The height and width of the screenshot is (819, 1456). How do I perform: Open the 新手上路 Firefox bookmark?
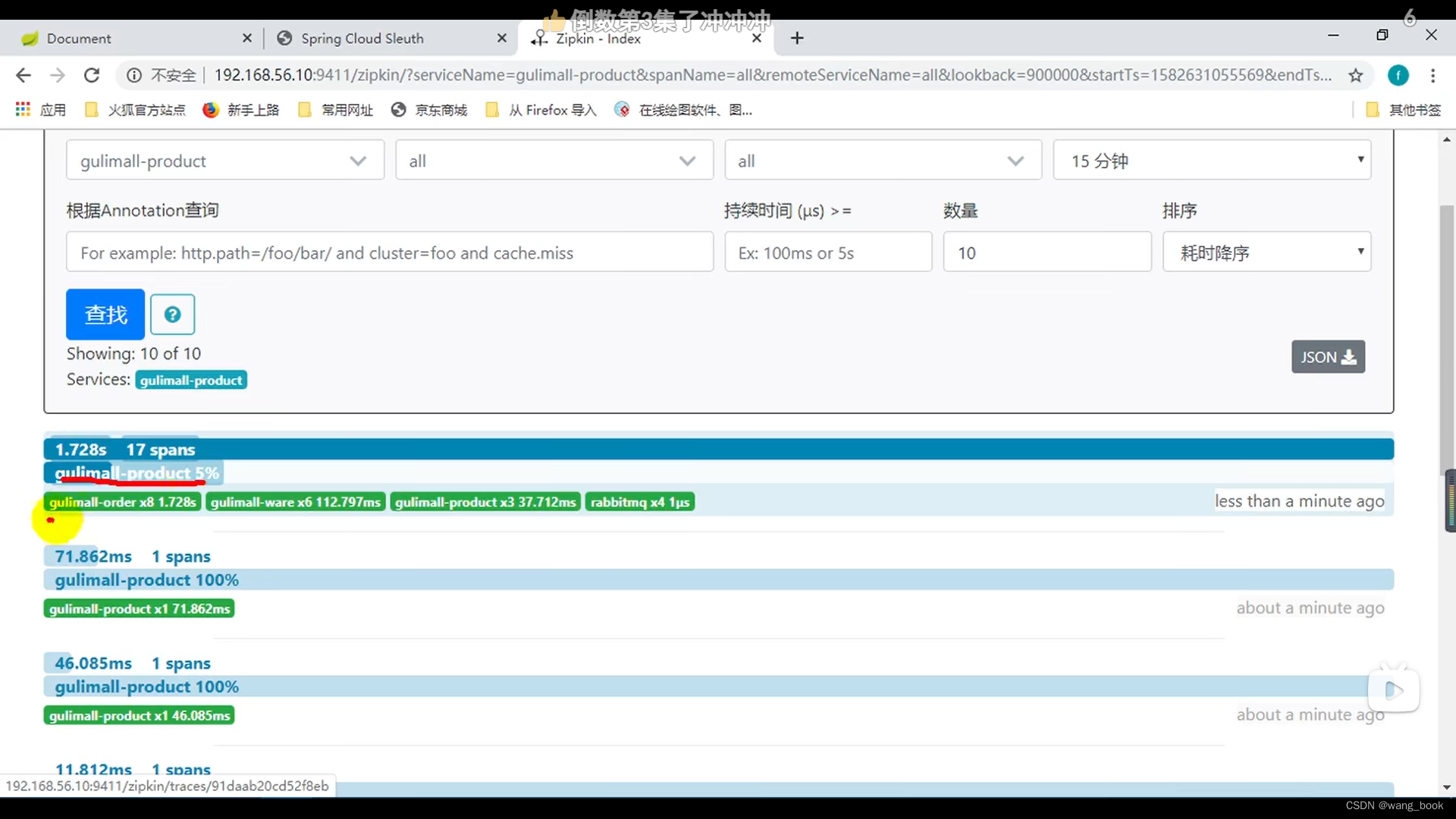click(x=241, y=110)
